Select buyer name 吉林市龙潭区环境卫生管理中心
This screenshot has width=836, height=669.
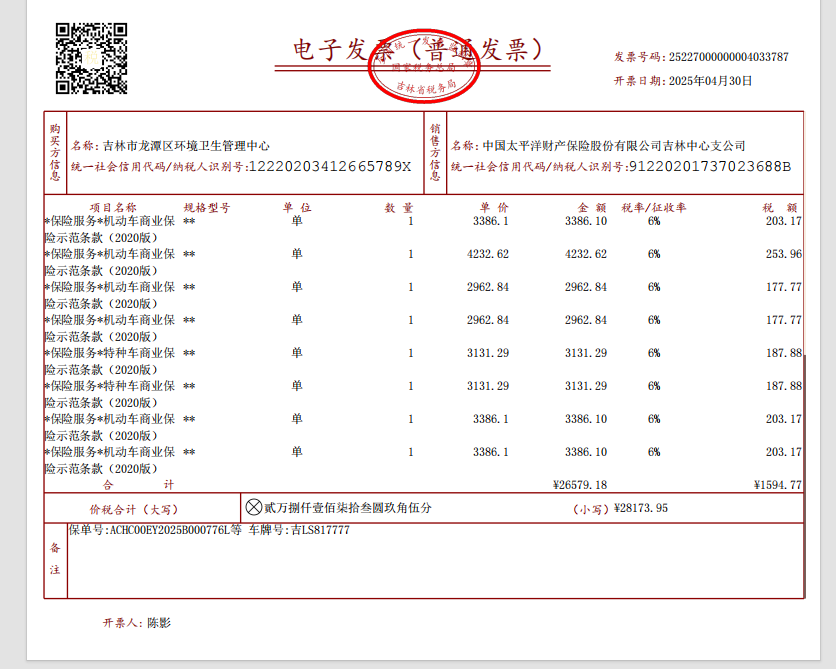186,146
